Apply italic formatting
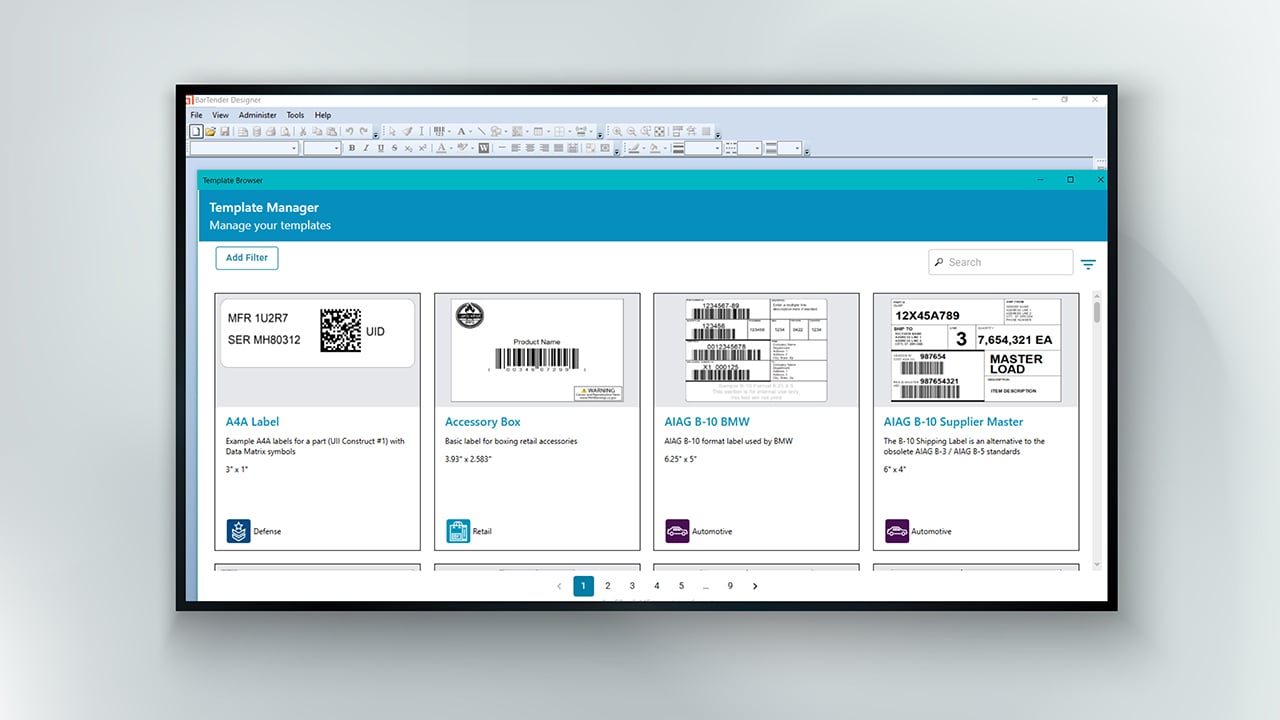Viewport: 1280px width, 720px height. click(x=366, y=148)
